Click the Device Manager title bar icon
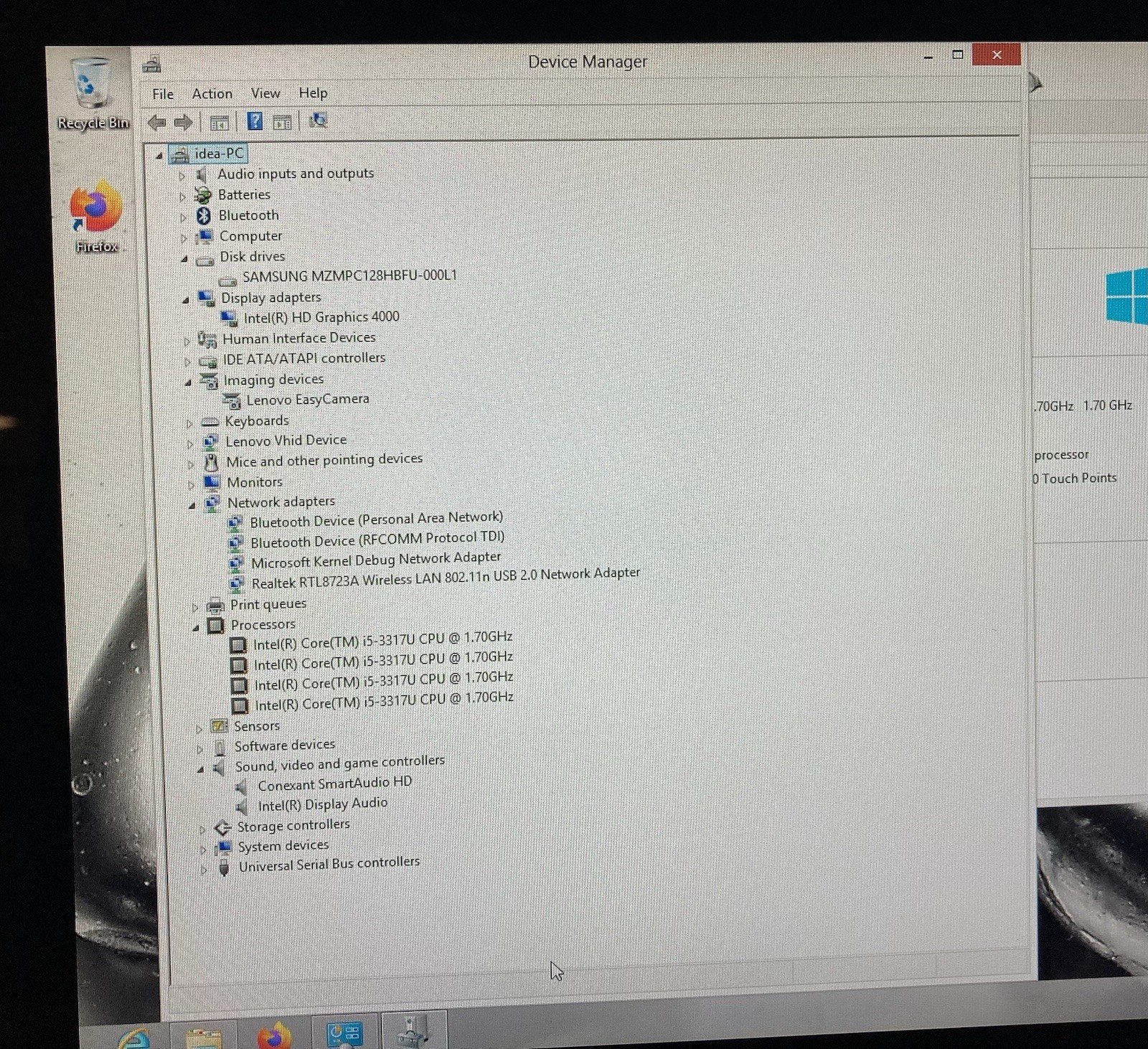Image resolution: width=1148 pixels, height=1049 pixels. pyautogui.click(x=151, y=65)
